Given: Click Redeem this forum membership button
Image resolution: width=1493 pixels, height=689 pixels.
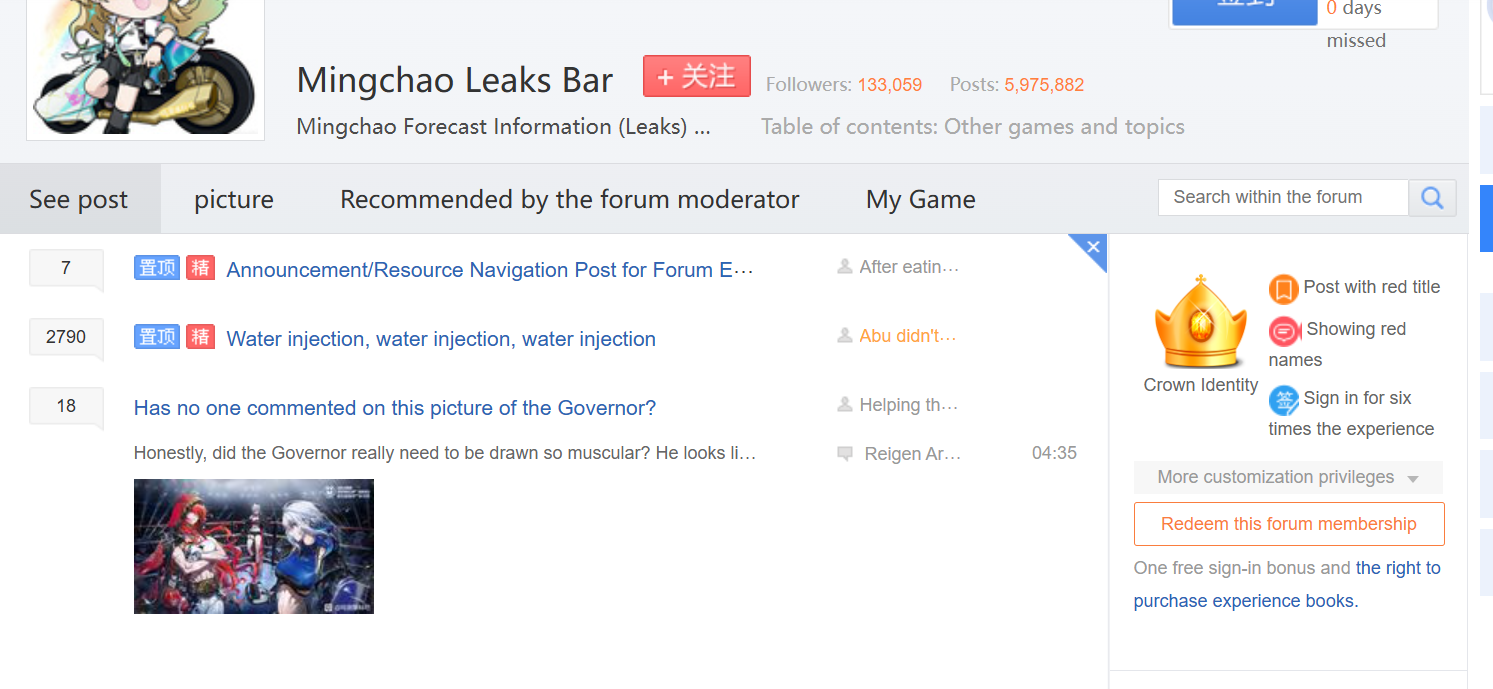Looking at the screenshot, I should [x=1288, y=524].
